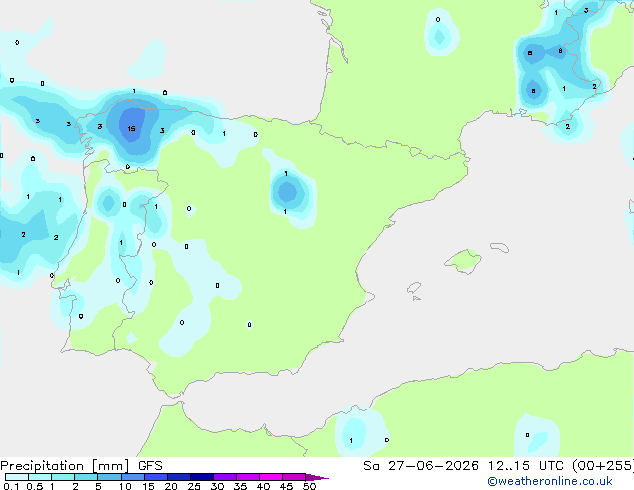The width and height of the screenshot is (634, 490).
Task: Select the 30–35 mm purple legend swatch
Action: (224, 477)
